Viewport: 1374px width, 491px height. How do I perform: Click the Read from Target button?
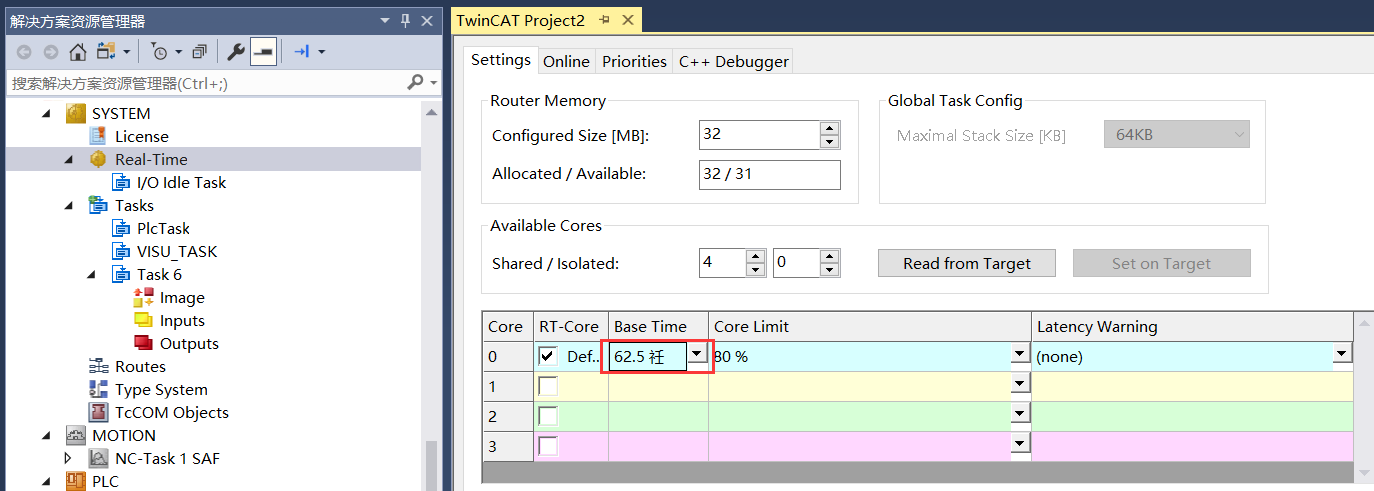pyautogui.click(x=966, y=264)
